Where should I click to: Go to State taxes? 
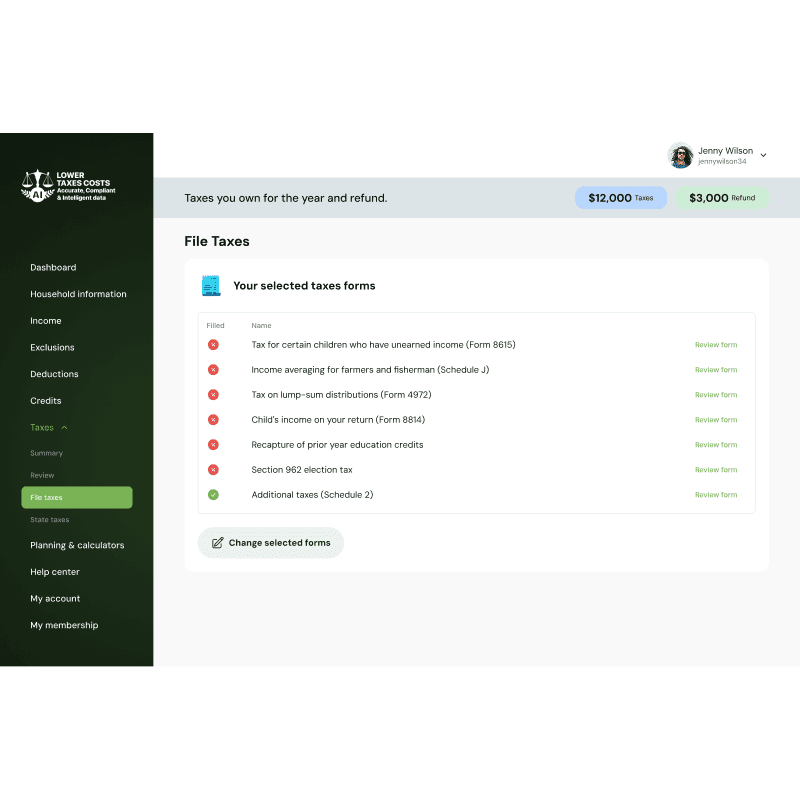click(49, 519)
